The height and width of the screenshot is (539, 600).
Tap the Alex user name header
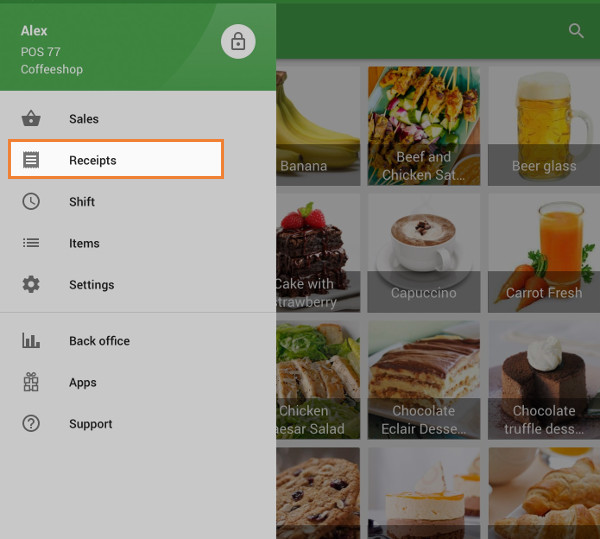coord(35,31)
